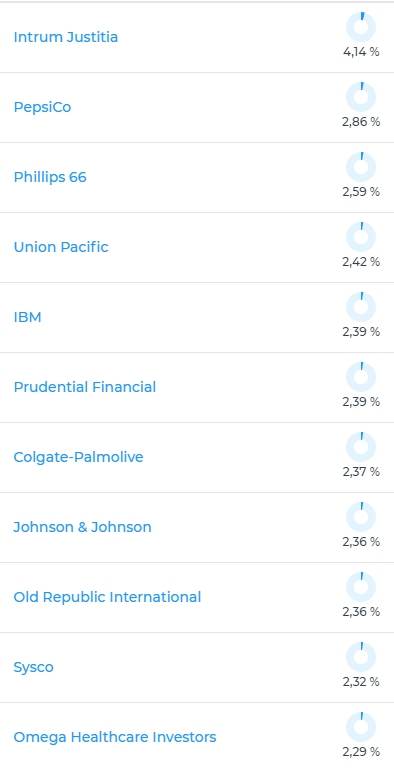Click the Phillips 66 donut chart icon
Image resolution: width=394 pixels, height=769 pixels.
361,167
